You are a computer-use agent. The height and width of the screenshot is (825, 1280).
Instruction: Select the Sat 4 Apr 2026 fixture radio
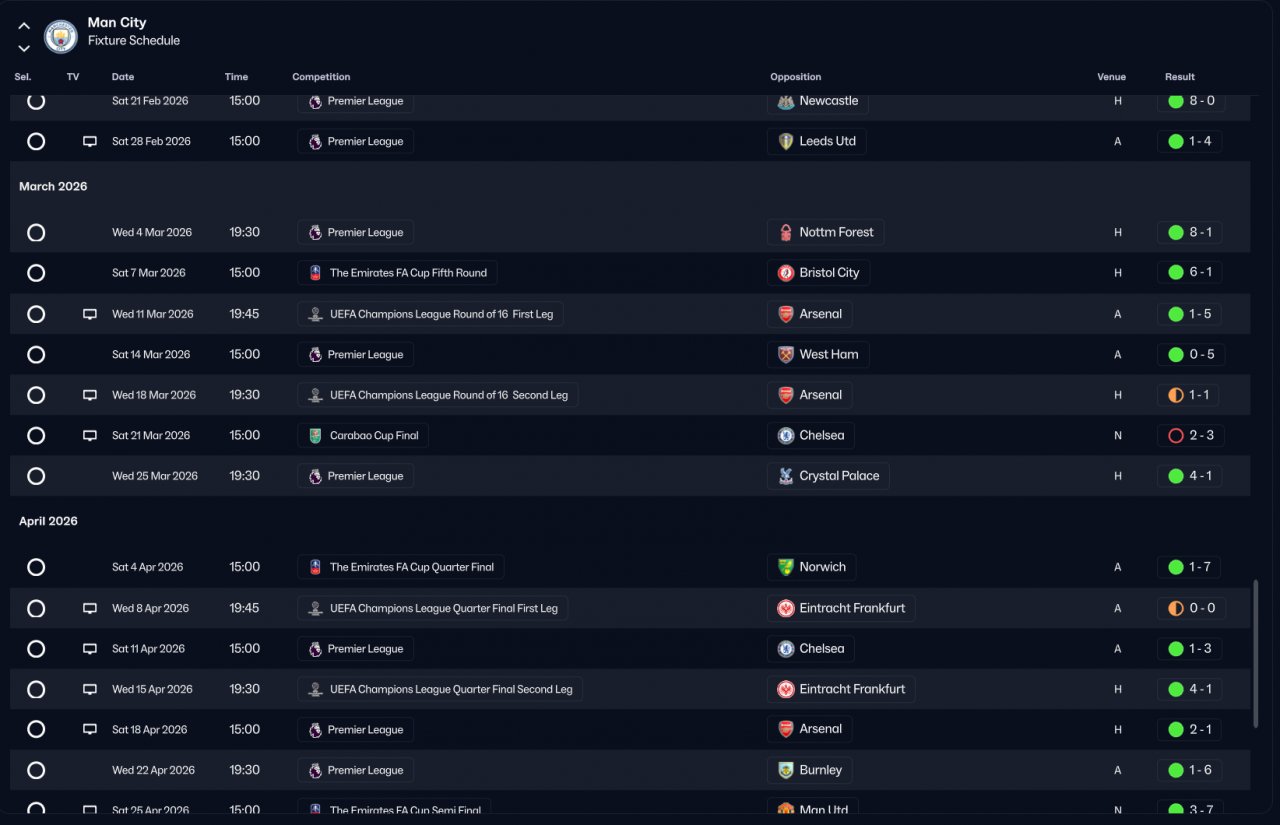tap(36, 568)
